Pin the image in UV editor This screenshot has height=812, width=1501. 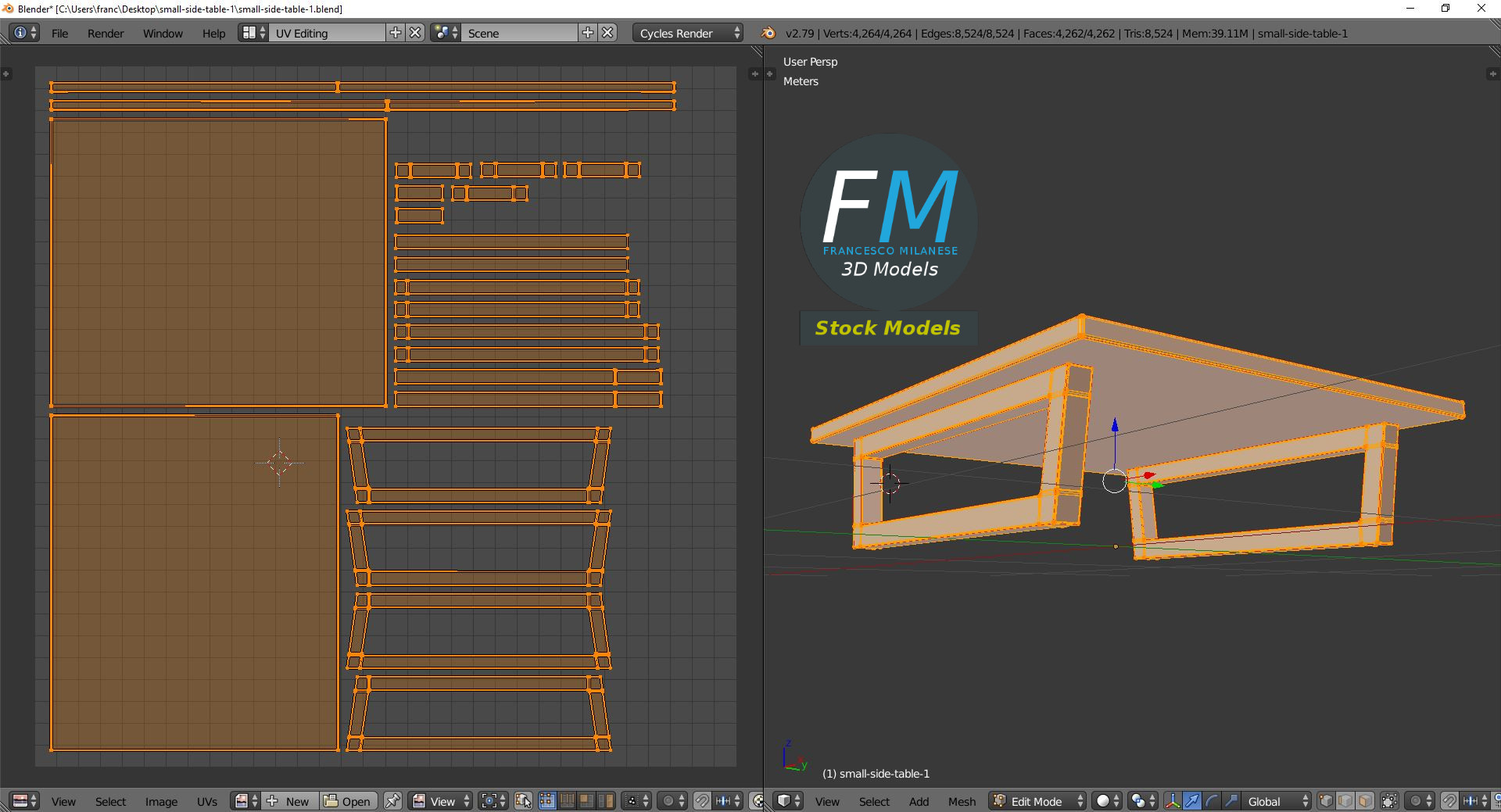[392, 801]
